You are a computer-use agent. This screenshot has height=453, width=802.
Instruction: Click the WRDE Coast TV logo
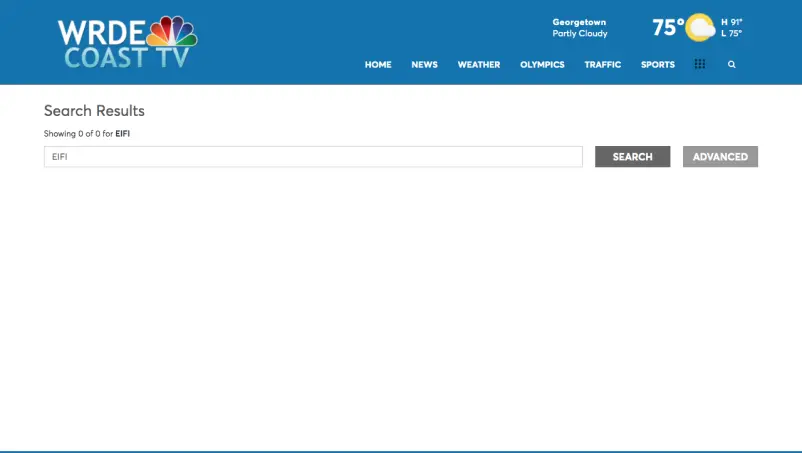pos(128,42)
